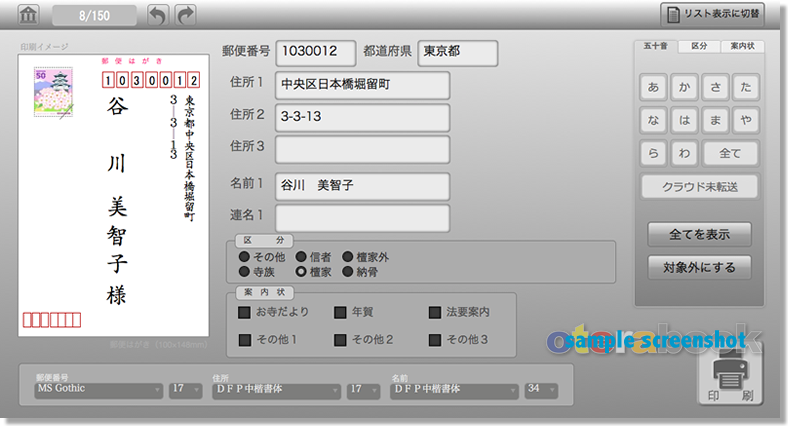Filter by あ kana index button
The width and height of the screenshot is (793, 431).
click(x=654, y=88)
